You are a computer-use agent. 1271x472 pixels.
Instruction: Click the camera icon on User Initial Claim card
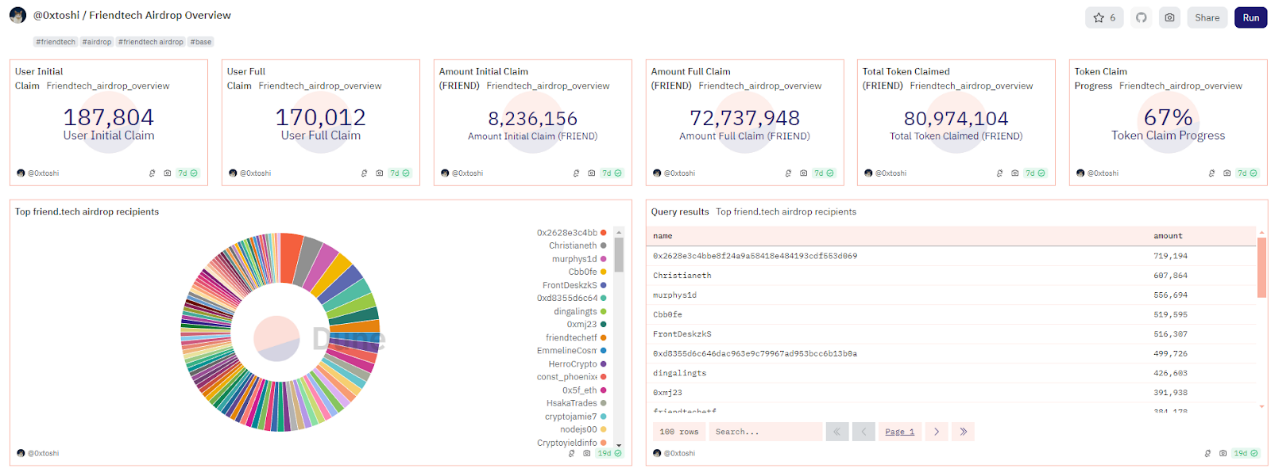tap(166, 173)
